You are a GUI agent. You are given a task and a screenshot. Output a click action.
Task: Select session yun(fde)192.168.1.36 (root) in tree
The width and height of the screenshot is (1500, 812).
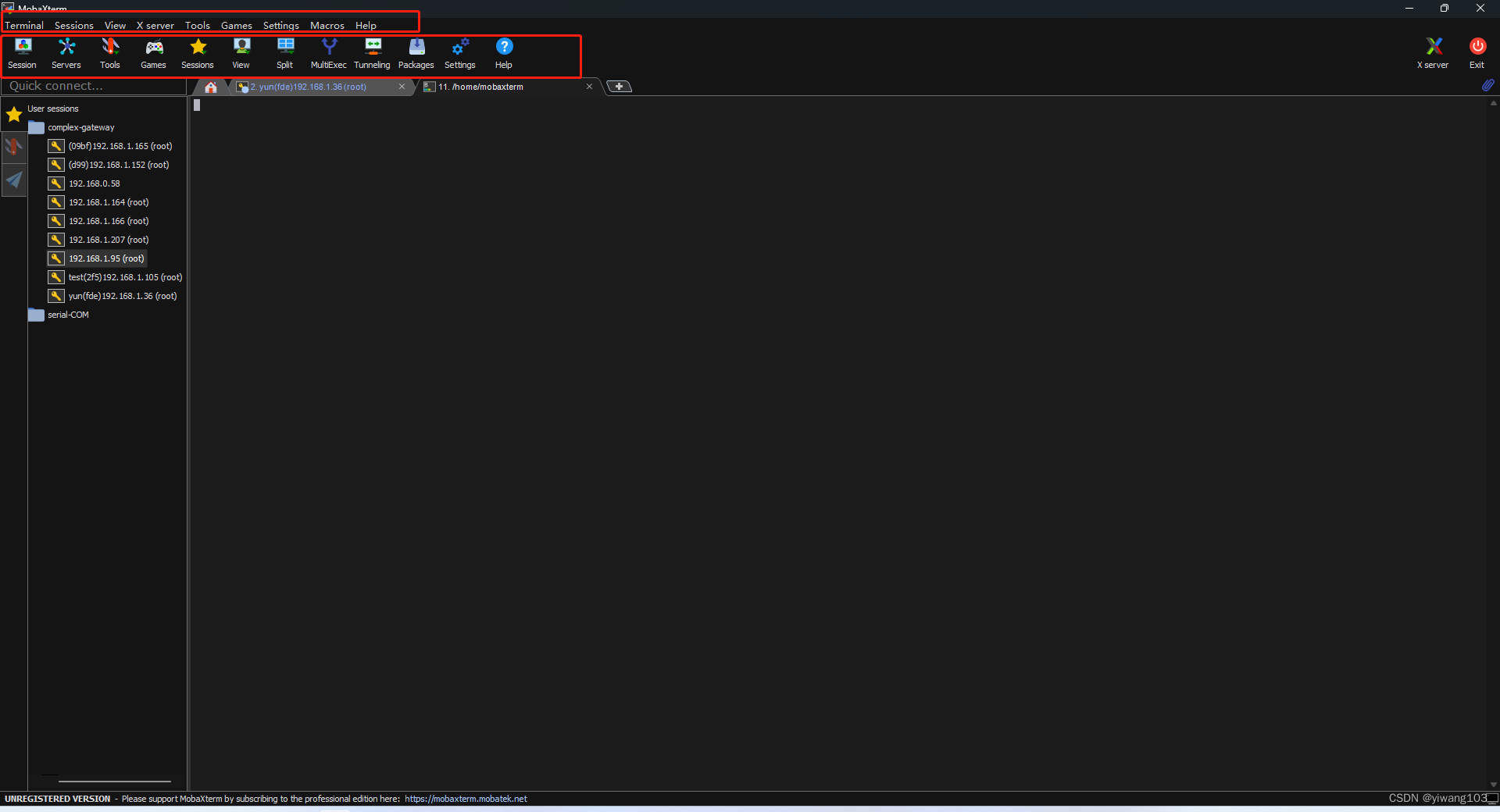click(122, 296)
